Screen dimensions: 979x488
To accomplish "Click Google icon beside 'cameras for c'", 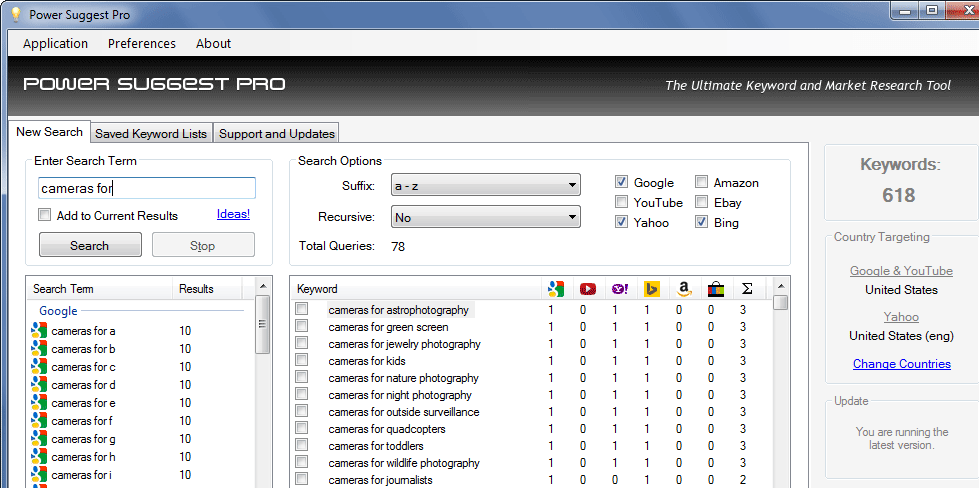I will [x=39, y=367].
